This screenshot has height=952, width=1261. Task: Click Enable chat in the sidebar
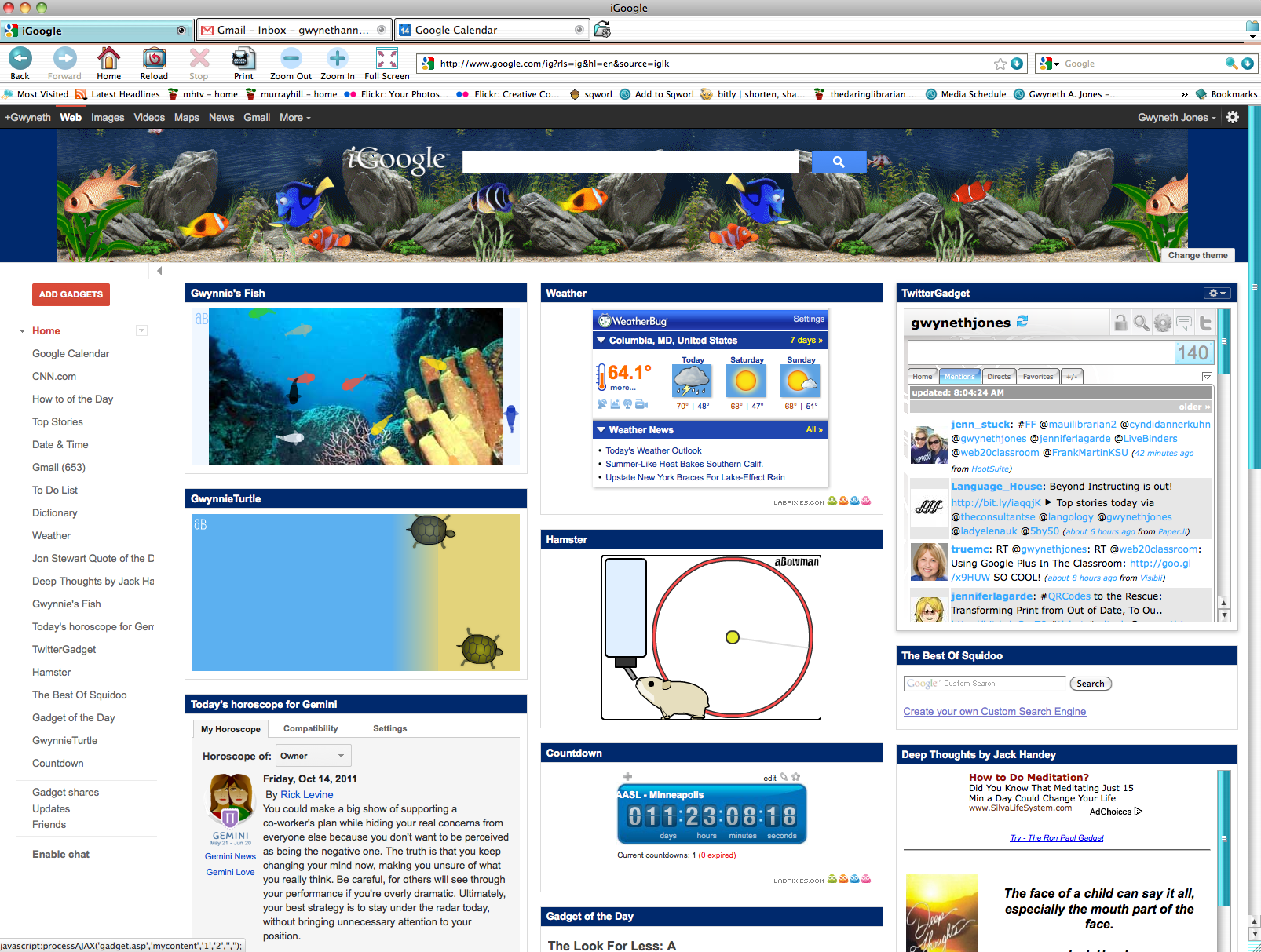[60, 854]
